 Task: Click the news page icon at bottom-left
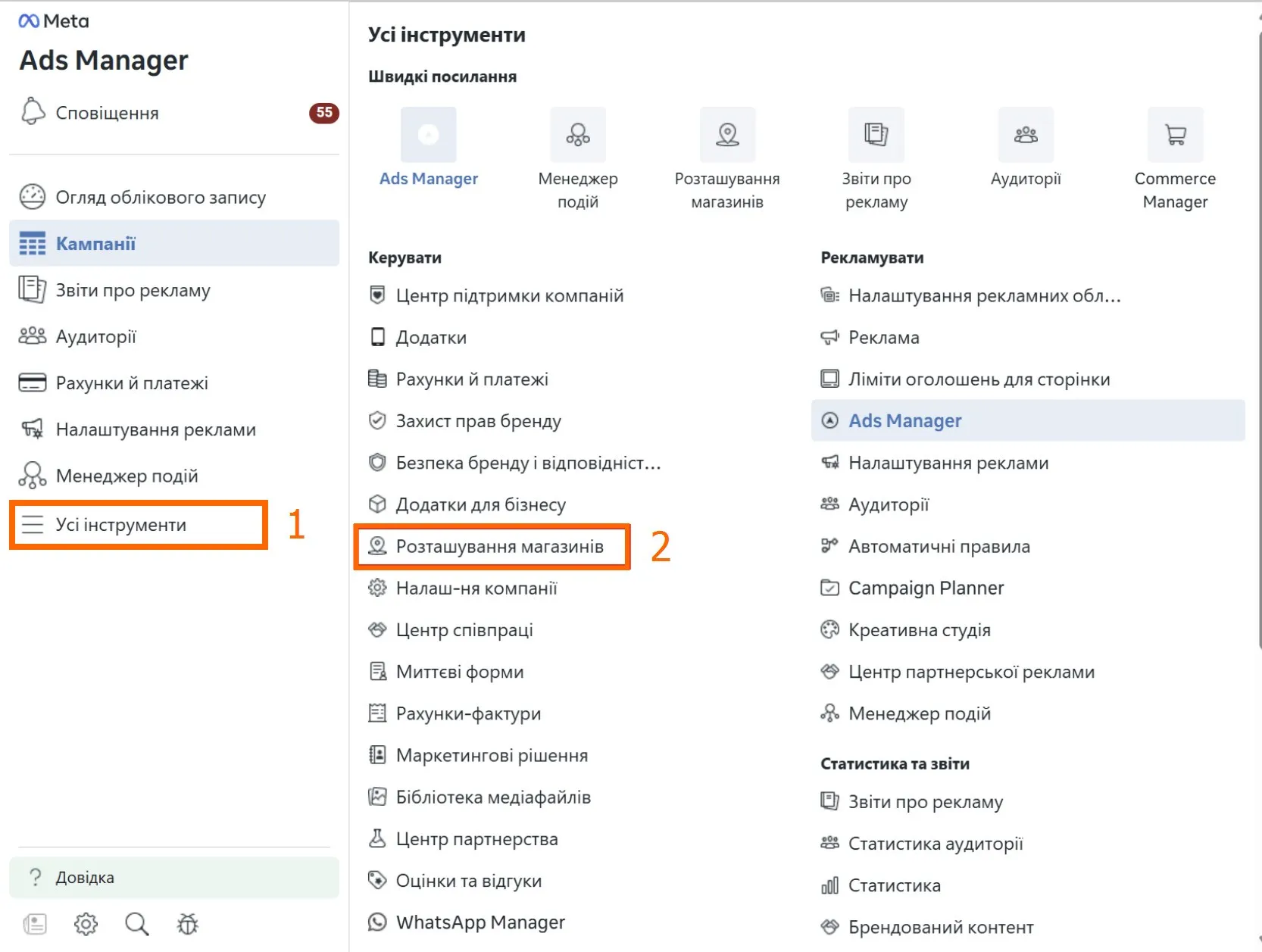tap(35, 924)
